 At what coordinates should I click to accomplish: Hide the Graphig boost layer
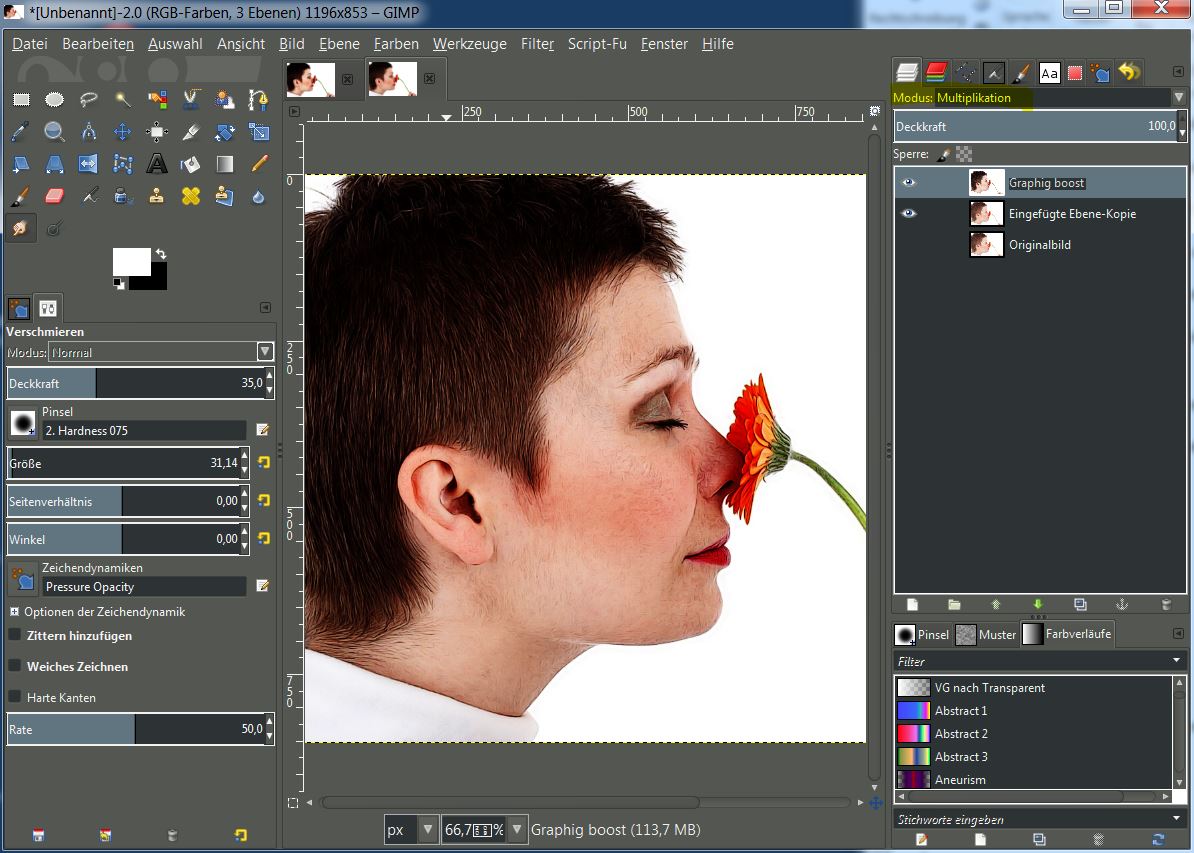point(908,183)
